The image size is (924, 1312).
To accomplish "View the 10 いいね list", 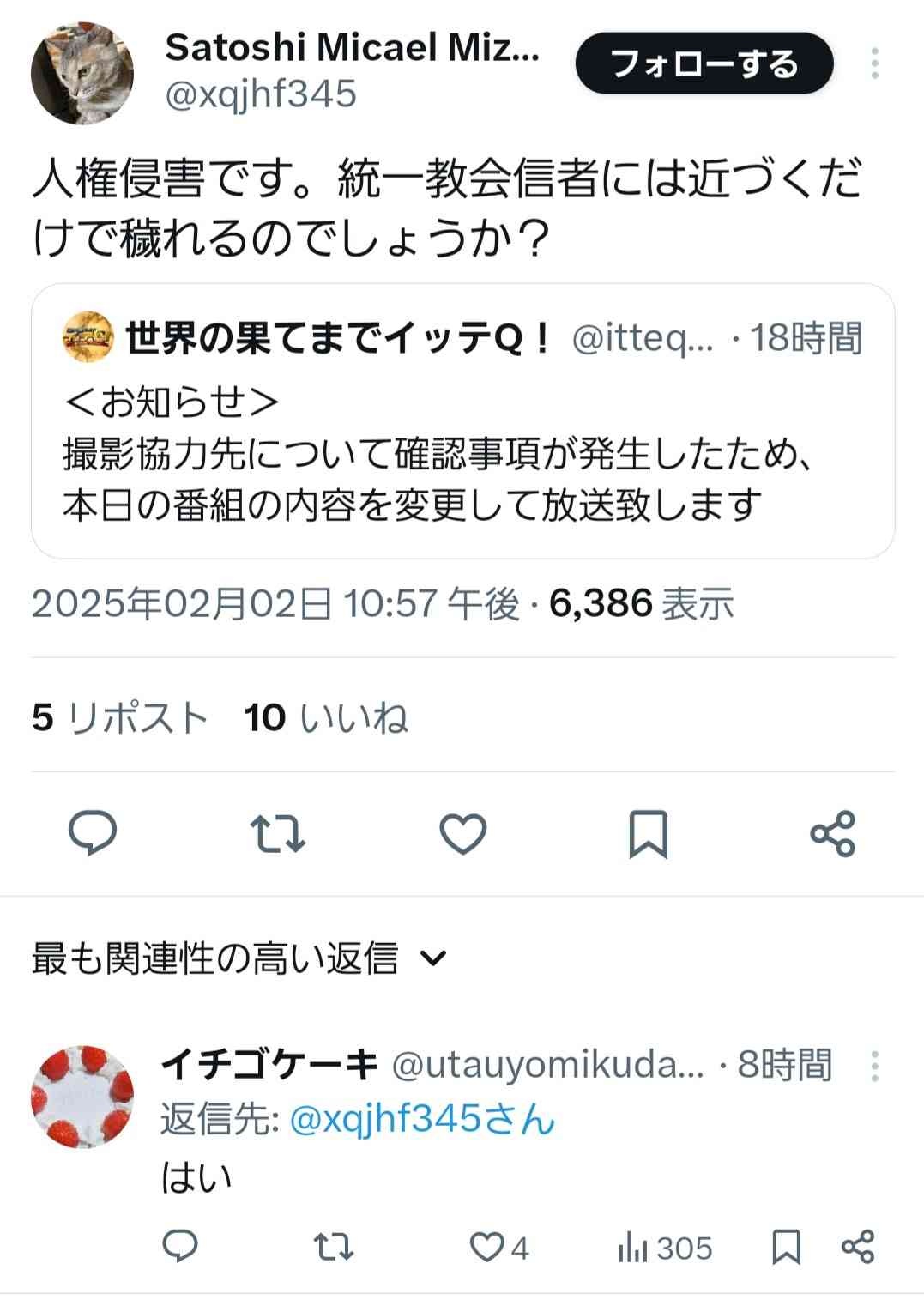I will [x=326, y=717].
